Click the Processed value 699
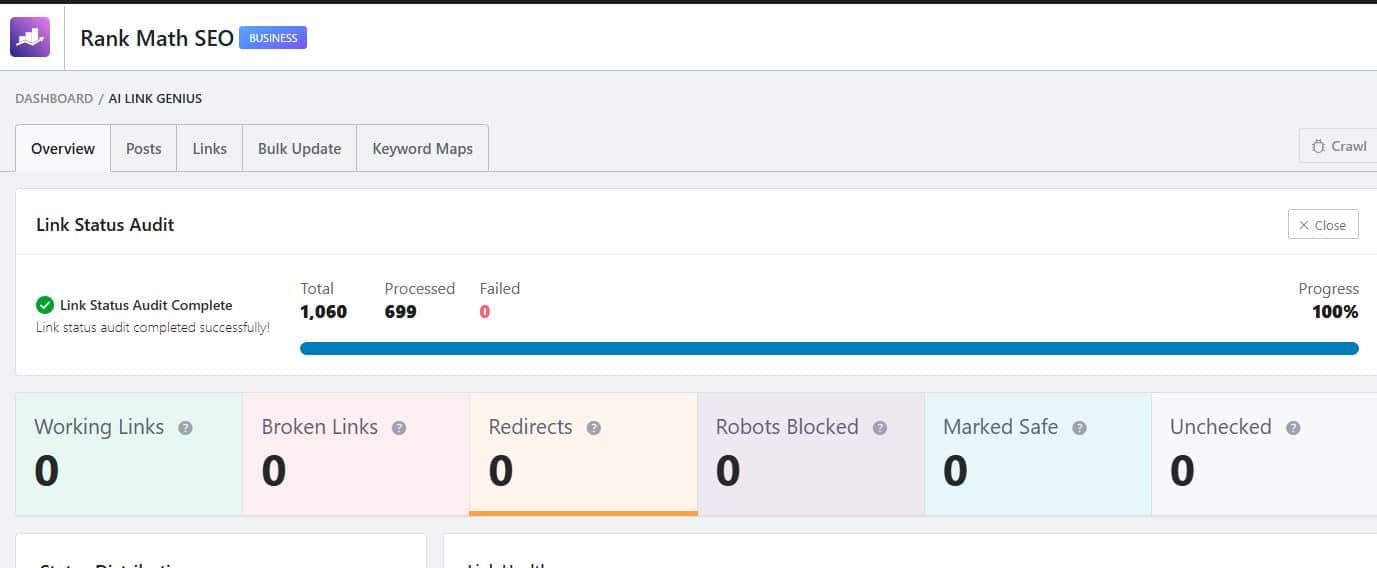This screenshot has width=1377, height=568. pos(400,312)
